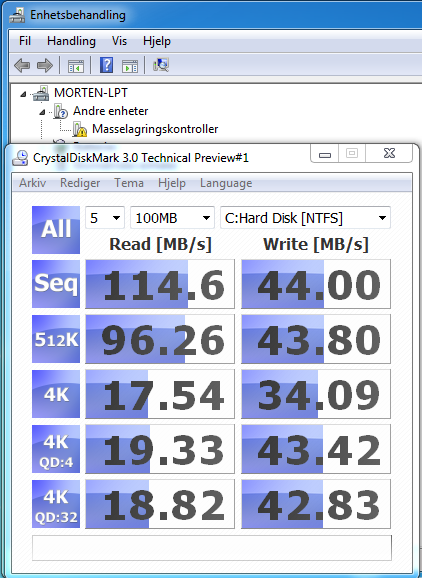
Task: Select Masselagringskontroller tree item label
Action: (155, 129)
